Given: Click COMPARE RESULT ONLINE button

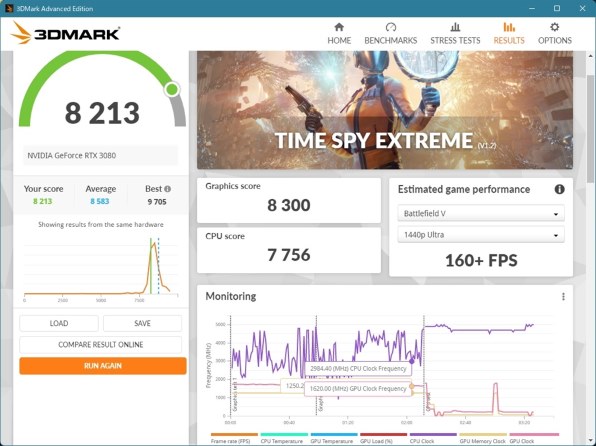Looking at the screenshot, I should pos(101,345).
